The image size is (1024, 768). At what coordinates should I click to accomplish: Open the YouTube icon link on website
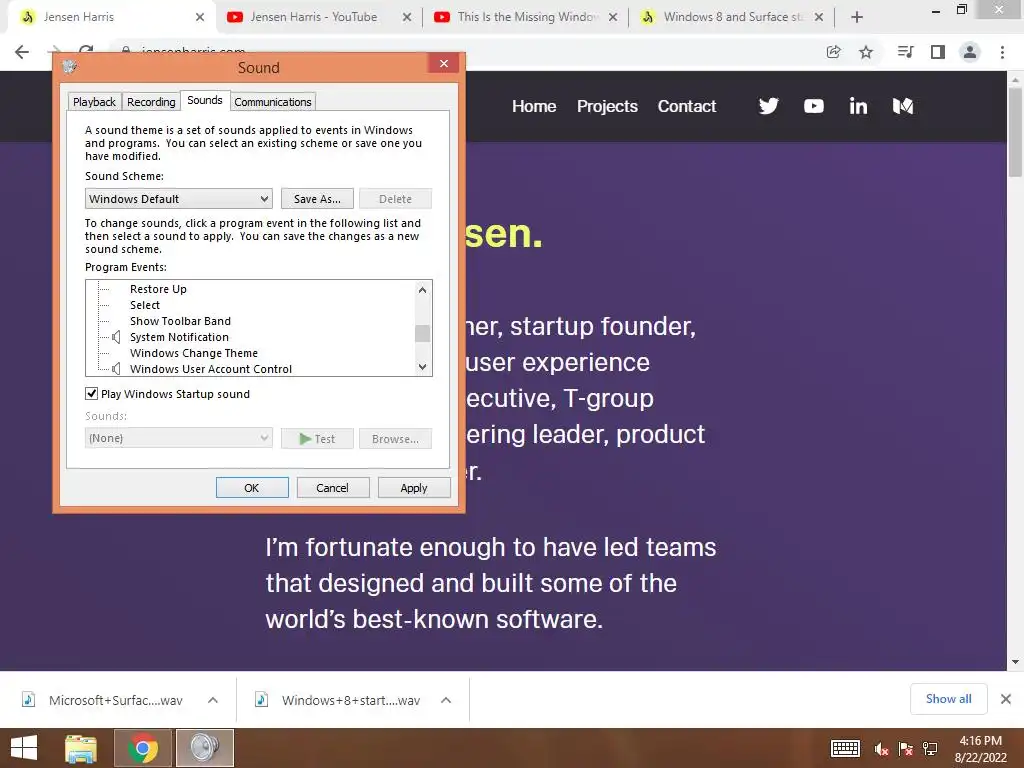pos(814,106)
